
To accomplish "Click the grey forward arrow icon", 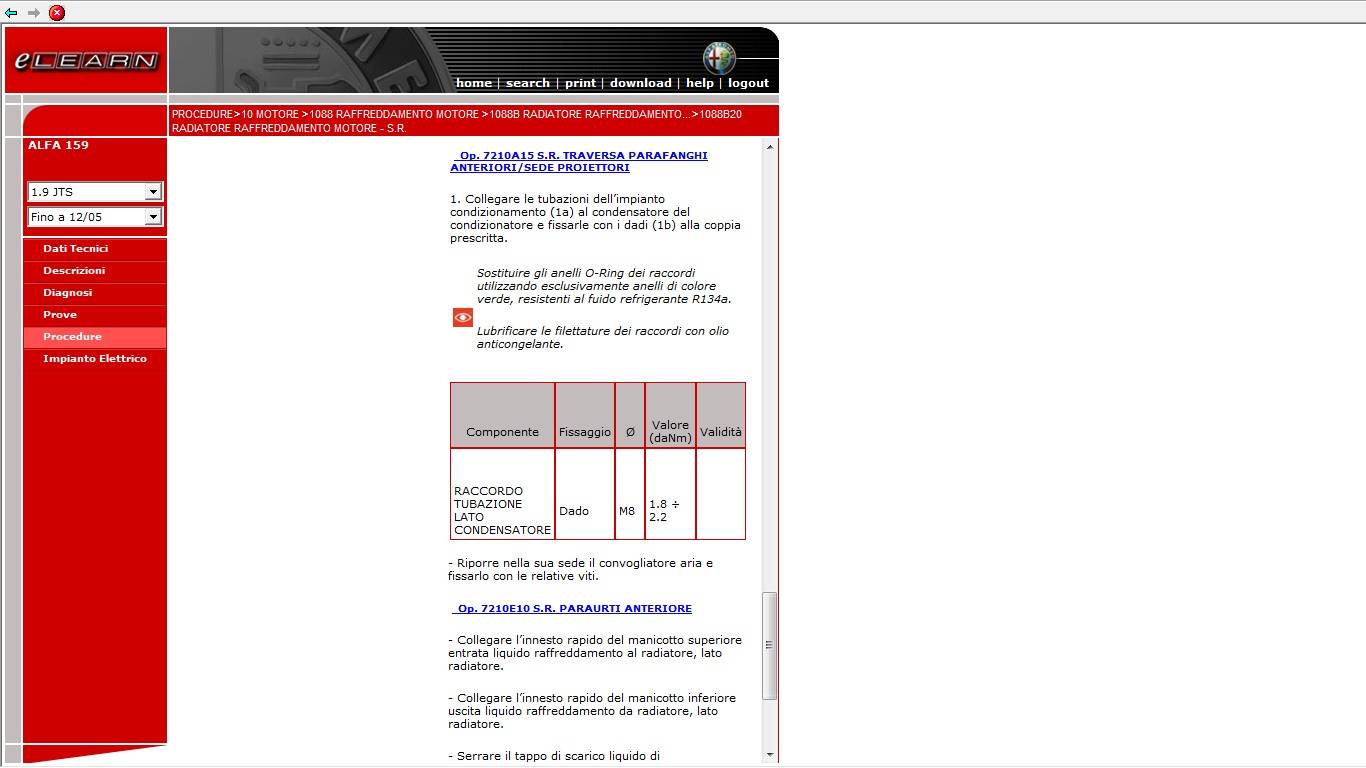I will 34,13.
